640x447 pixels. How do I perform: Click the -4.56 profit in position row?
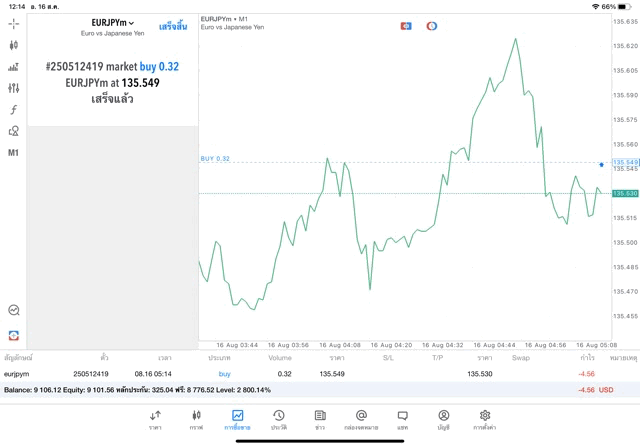586,374
